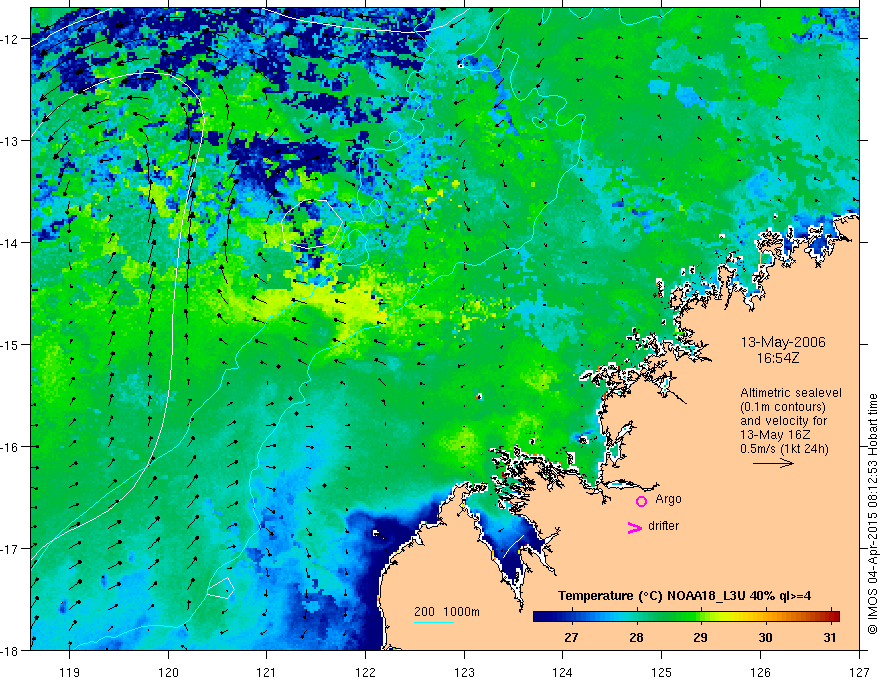This screenshot has height=680, width=880.
Task: Click the magenta Argo circle legend symbol
Action: coord(641,501)
